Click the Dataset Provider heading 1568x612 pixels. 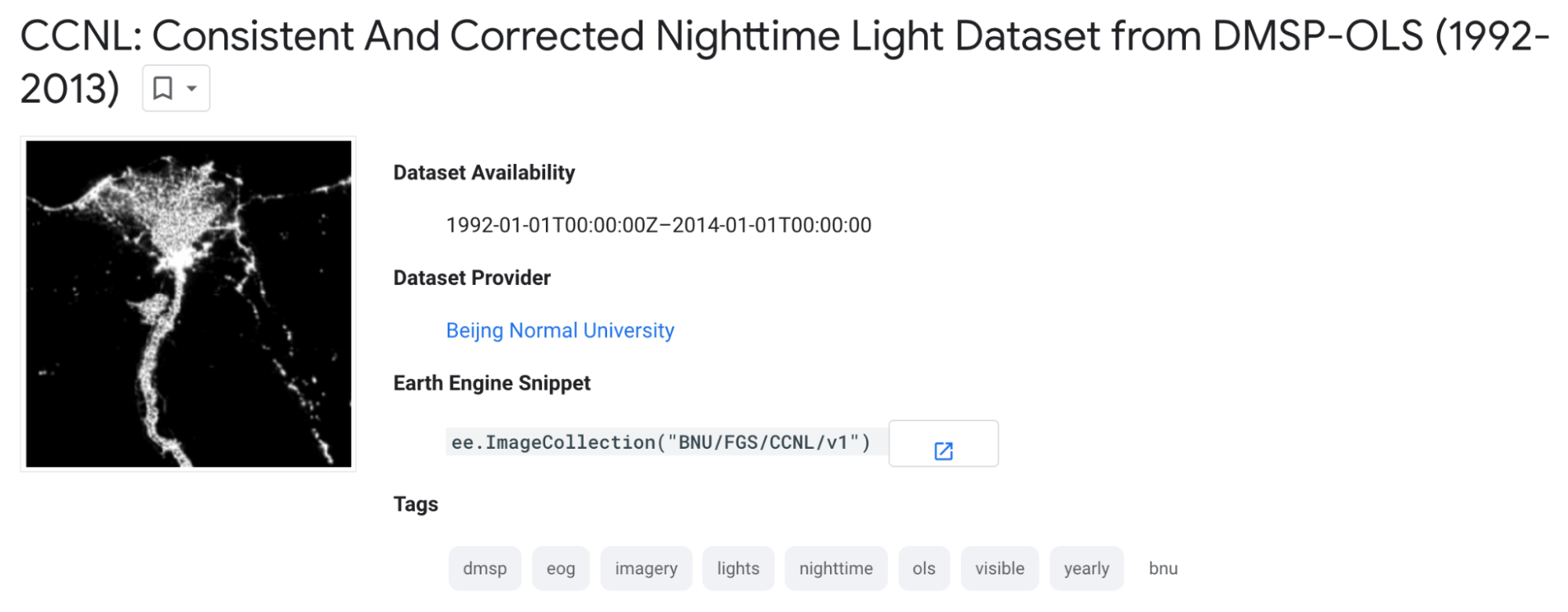click(471, 277)
